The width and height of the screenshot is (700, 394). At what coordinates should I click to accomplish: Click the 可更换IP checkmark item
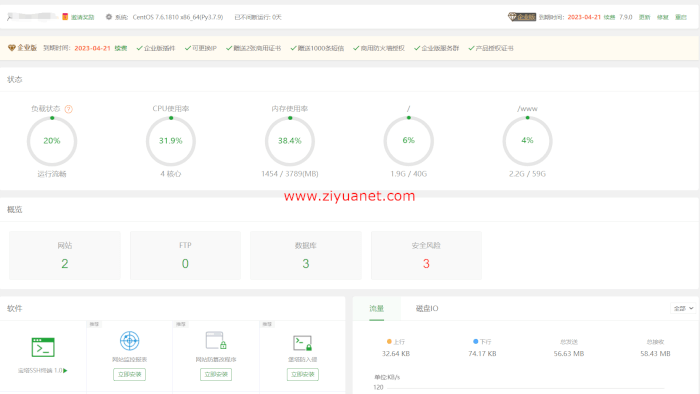click(200, 48)
